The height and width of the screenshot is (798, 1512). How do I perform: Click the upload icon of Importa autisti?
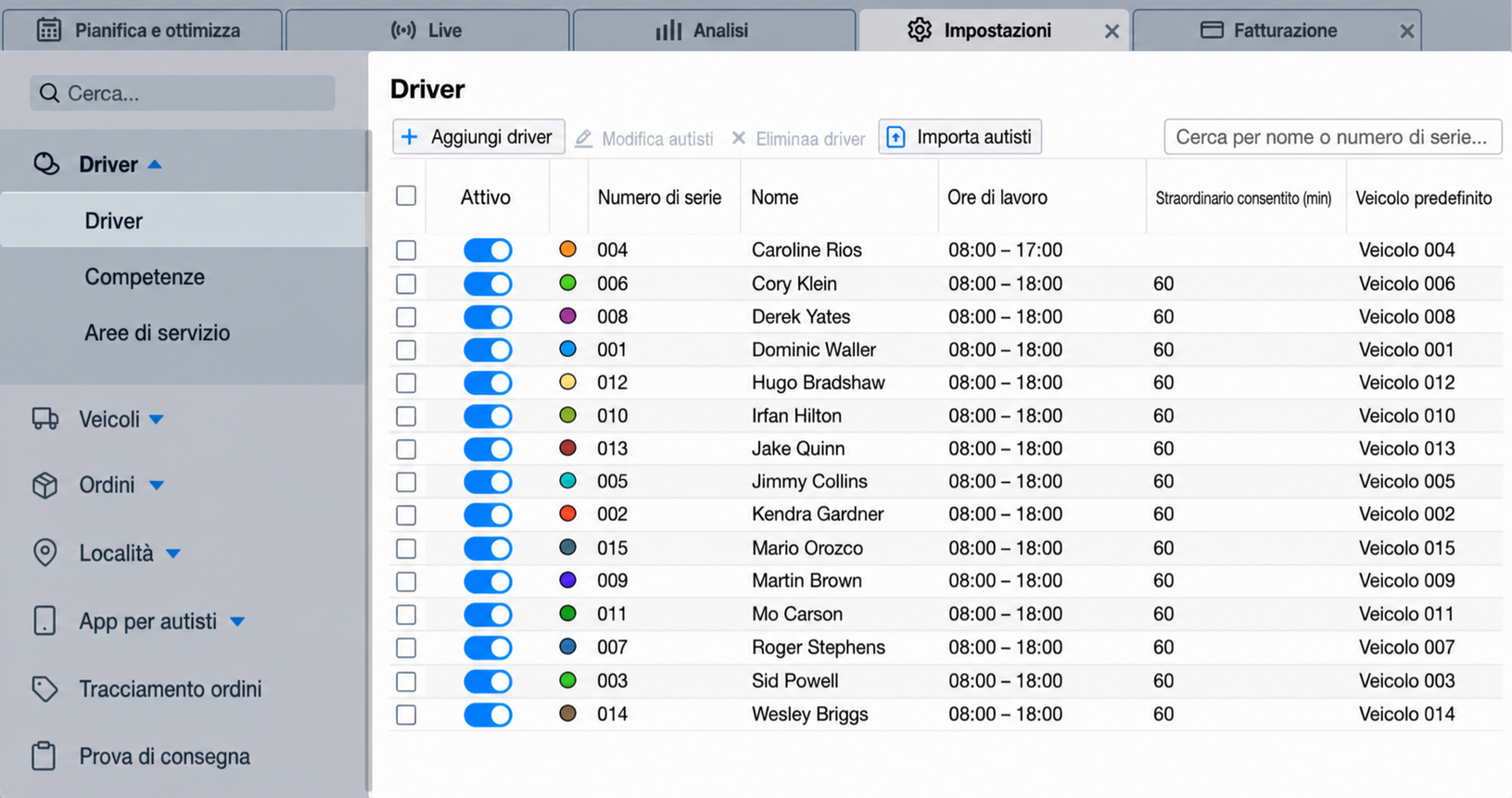(896, 137)
